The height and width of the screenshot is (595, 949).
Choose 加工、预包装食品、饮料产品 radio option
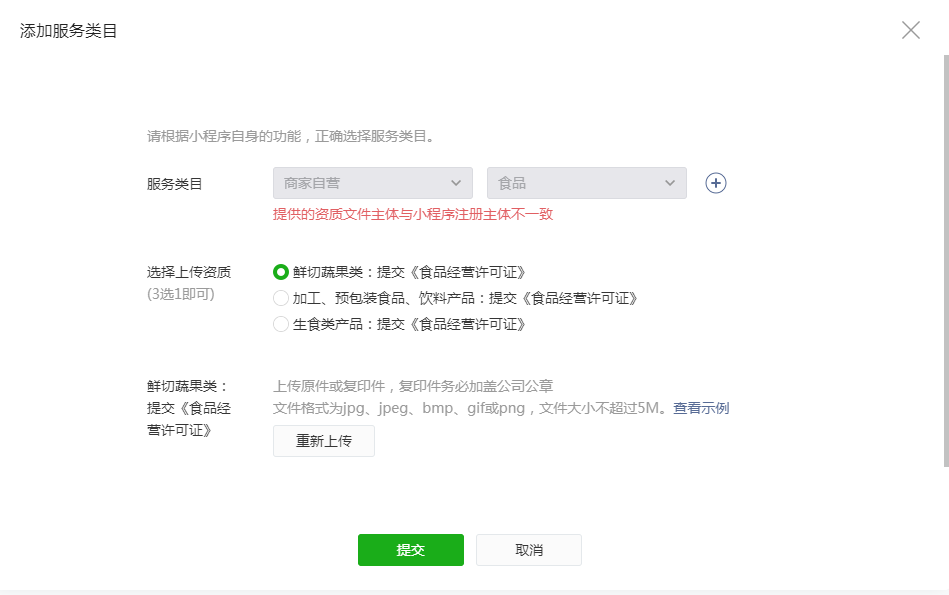pyautogui.click(x=280, y=298)
